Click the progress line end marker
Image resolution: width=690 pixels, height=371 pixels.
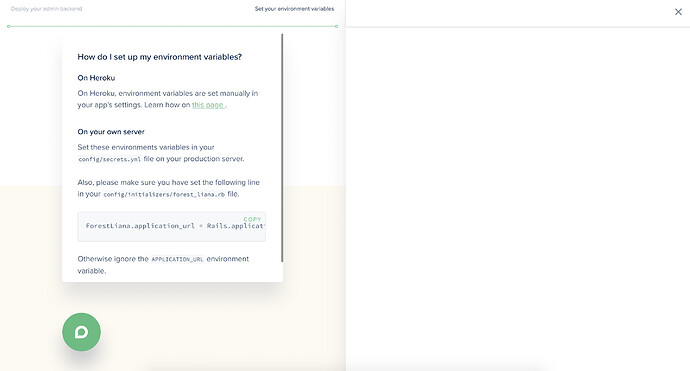336,26
